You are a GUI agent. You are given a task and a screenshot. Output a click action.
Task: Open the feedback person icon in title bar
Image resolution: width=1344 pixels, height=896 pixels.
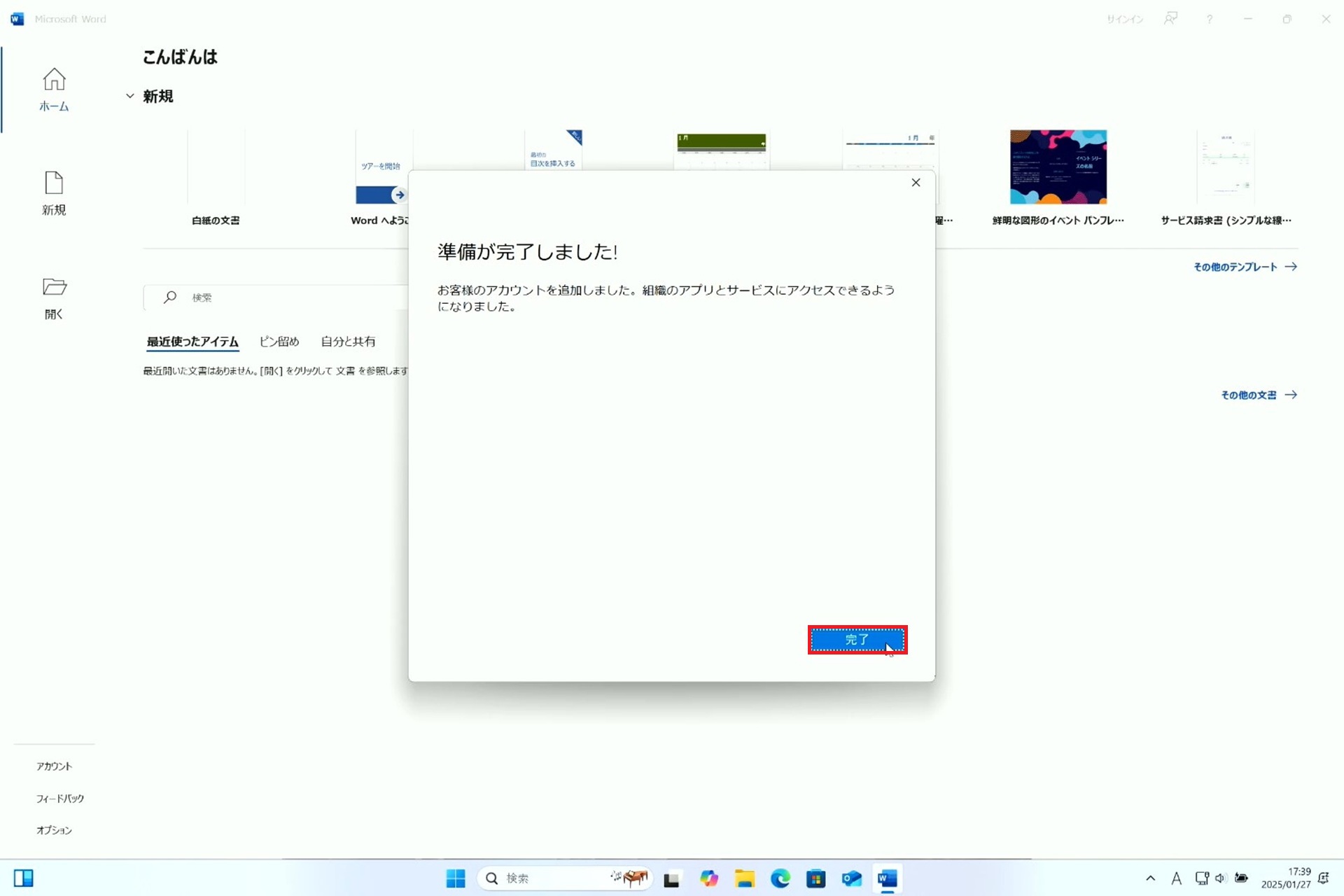[1170, 19]
